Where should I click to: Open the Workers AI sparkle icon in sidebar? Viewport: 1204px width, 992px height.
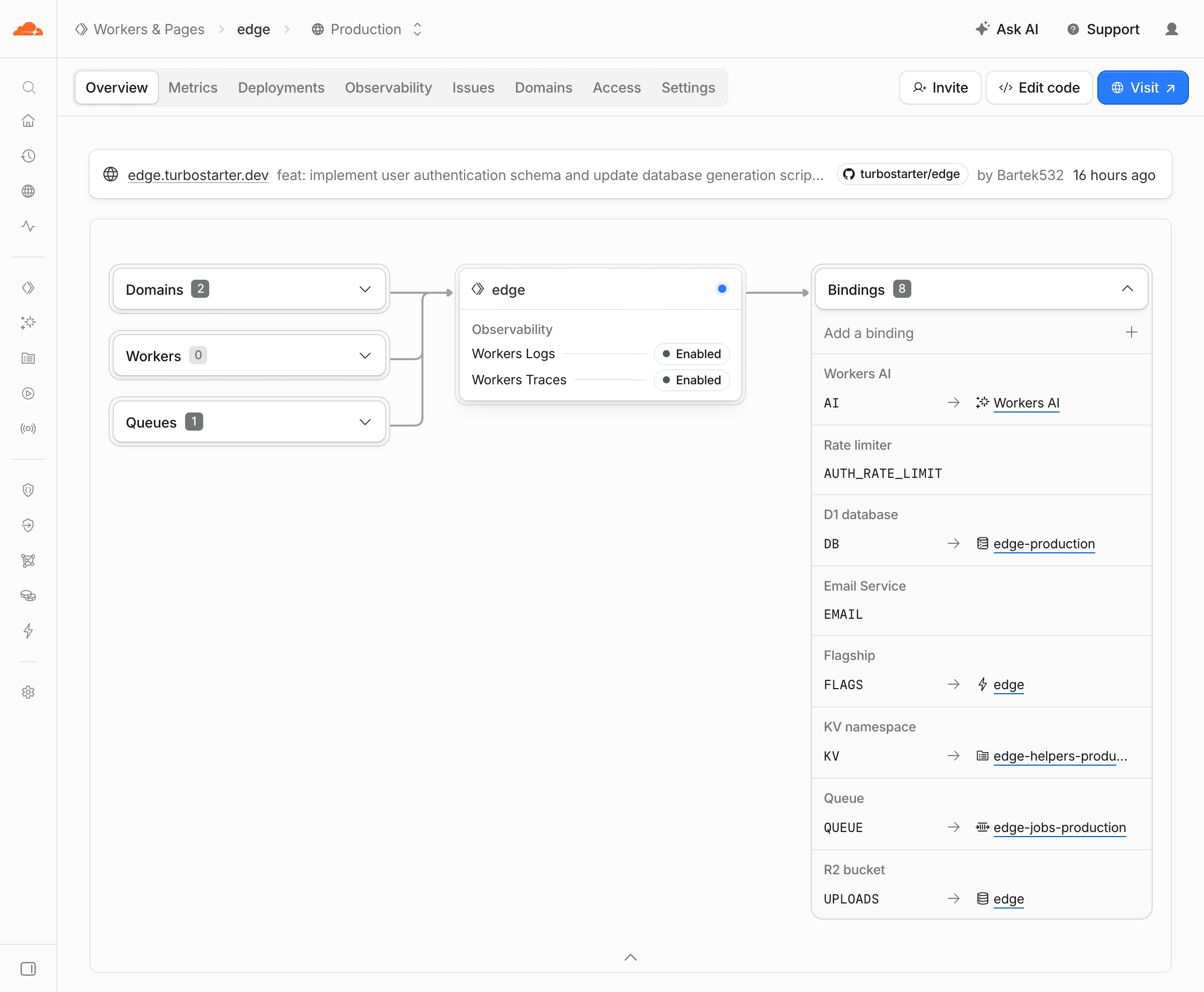pos(28,323)
